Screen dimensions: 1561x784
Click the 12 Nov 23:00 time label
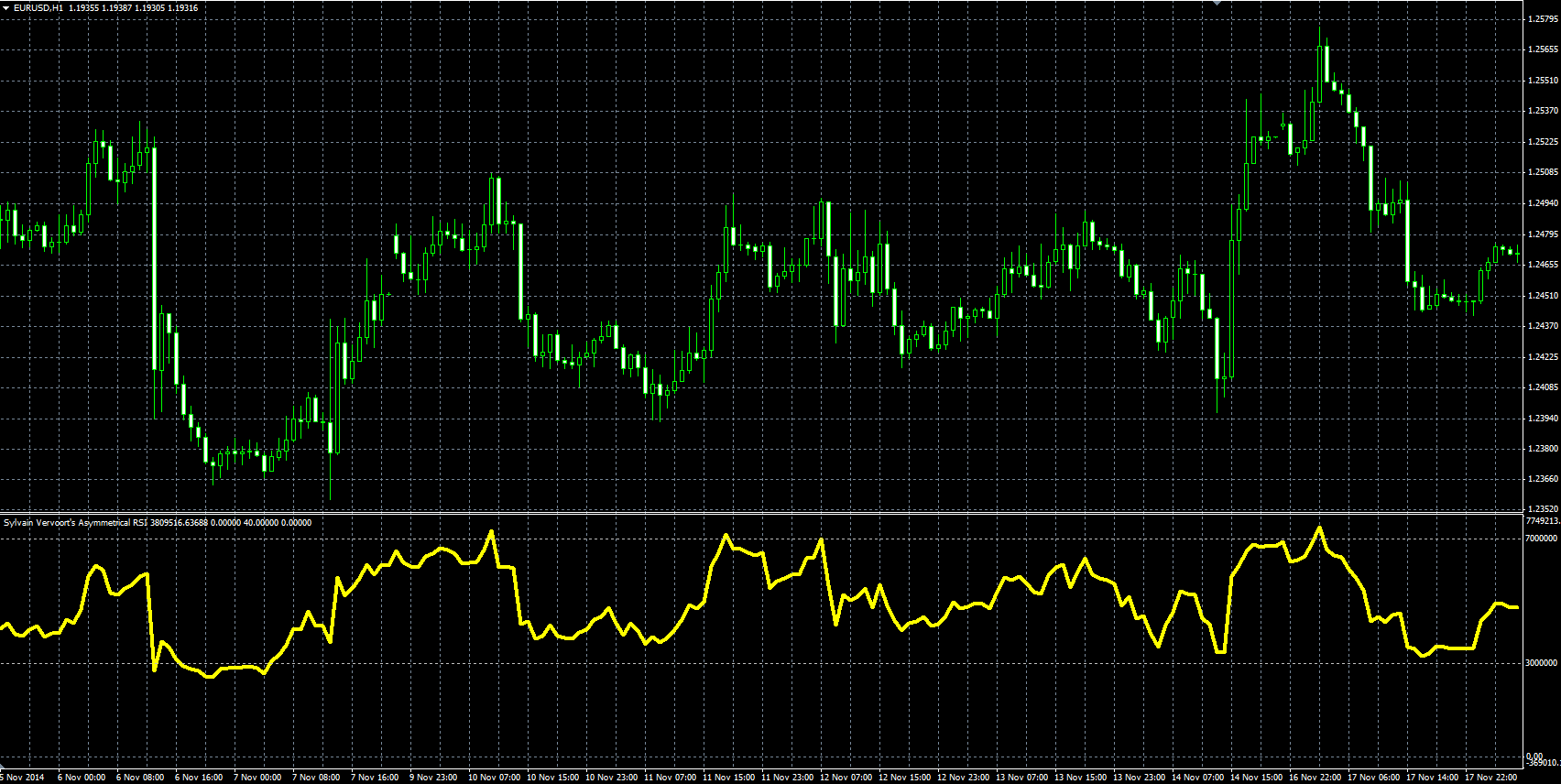964,778
